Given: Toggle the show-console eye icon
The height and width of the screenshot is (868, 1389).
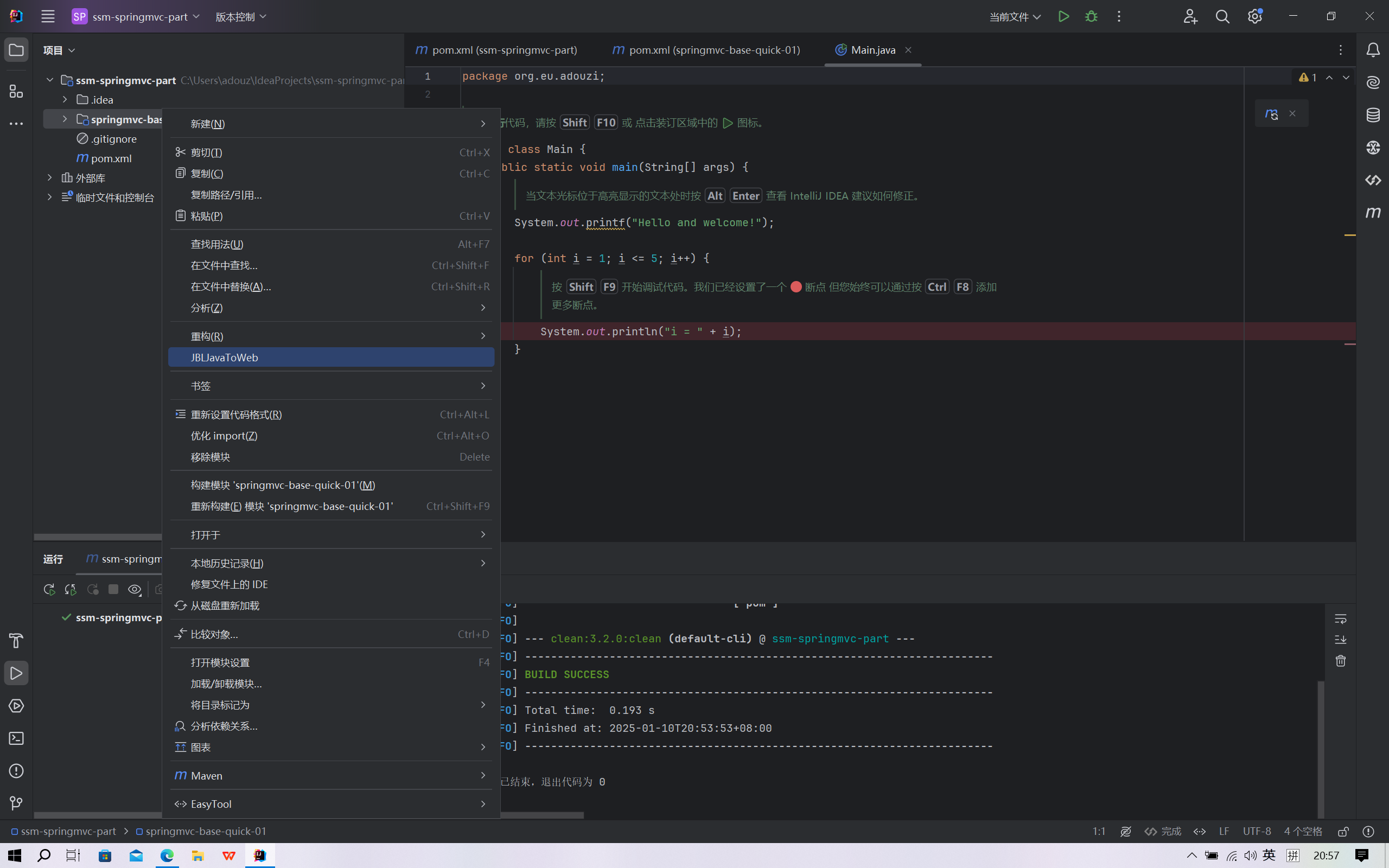Looking at the screenshot, I should [135, 590].
